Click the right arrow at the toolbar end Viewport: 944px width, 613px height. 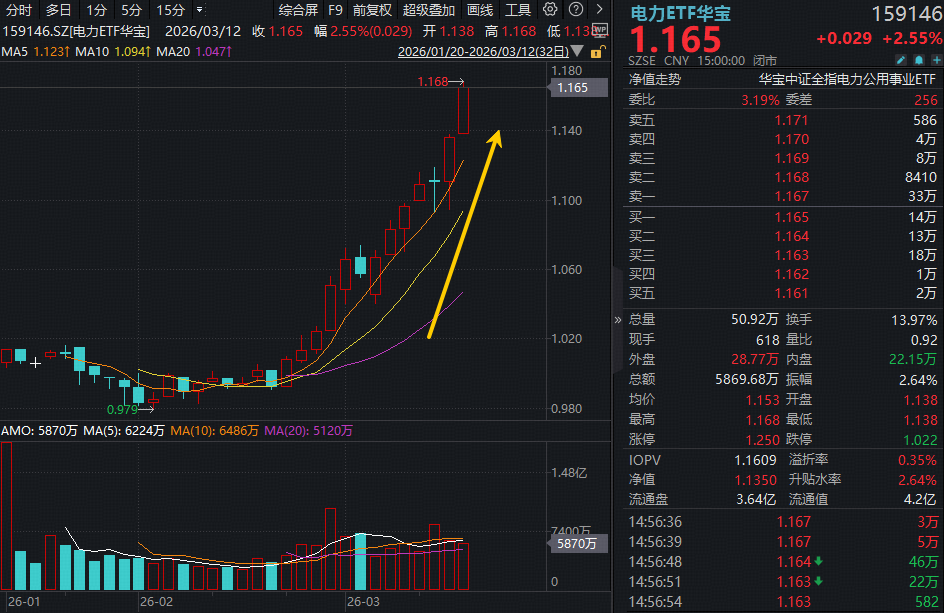click(599, 9)
